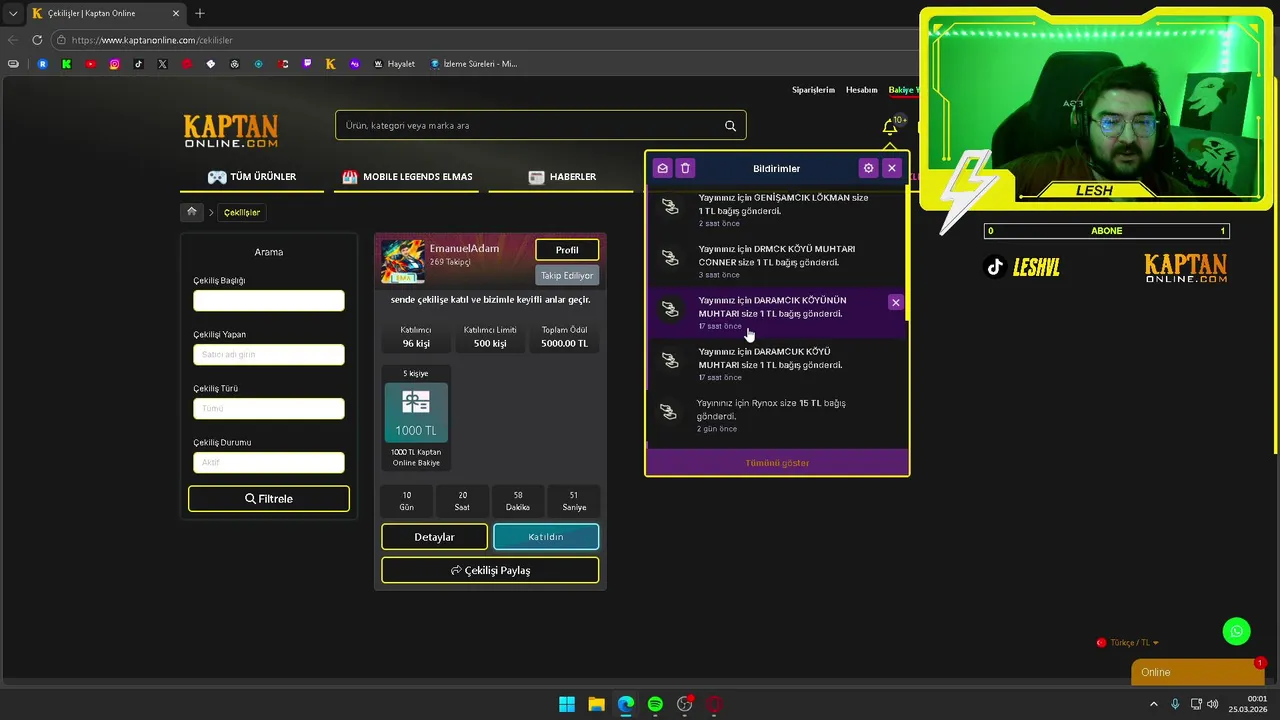Open the red Opera GX taskbar icon
The image size is (1280, 720).
[x=714, y=704]
